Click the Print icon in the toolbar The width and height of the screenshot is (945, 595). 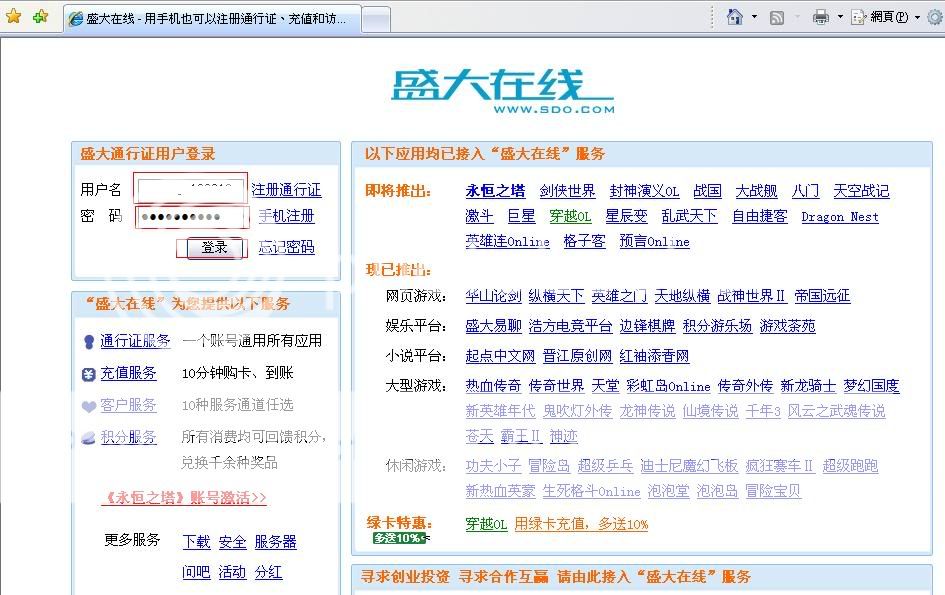coord(821,17)
